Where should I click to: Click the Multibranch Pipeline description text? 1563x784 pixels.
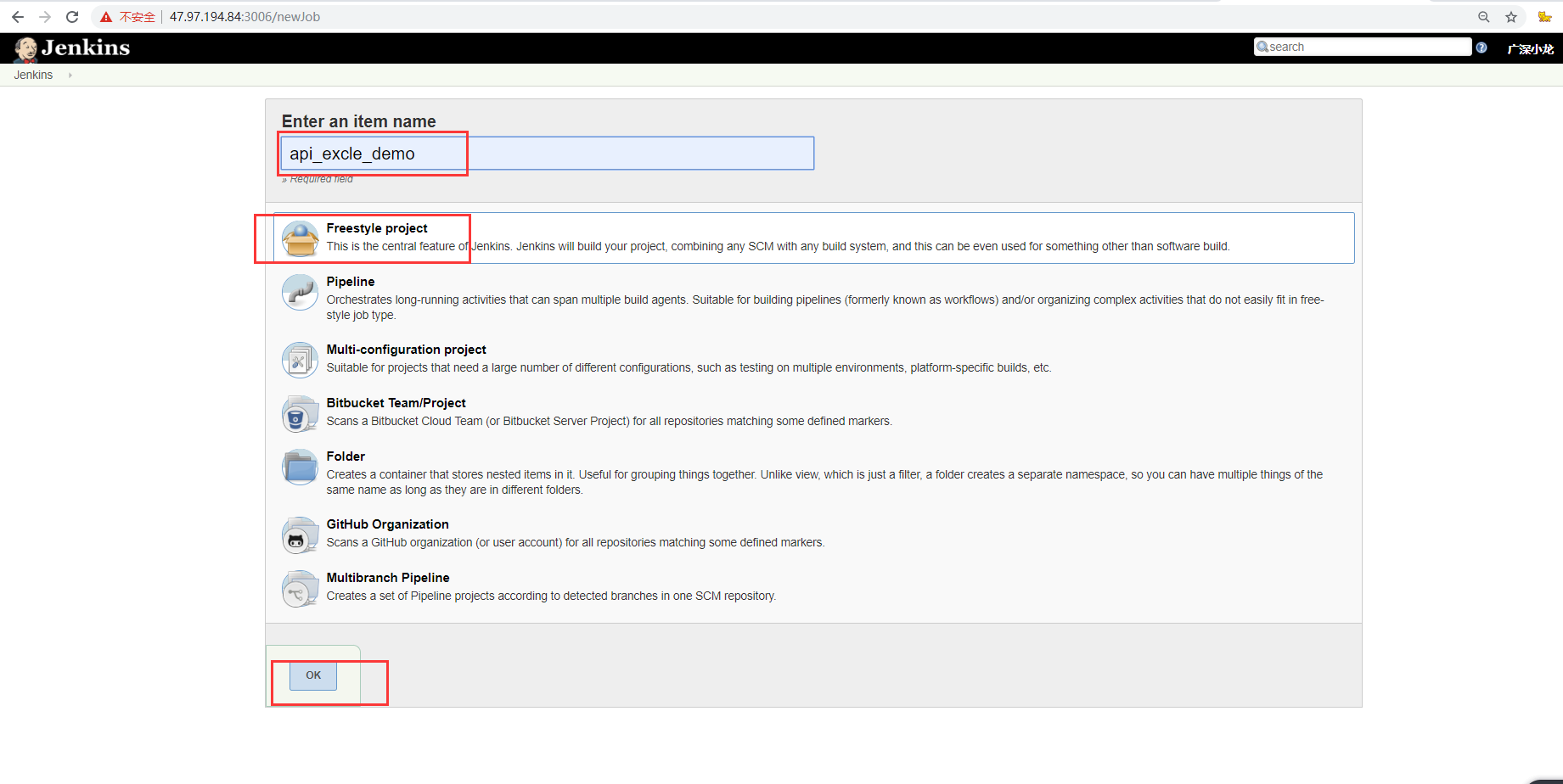551,596
